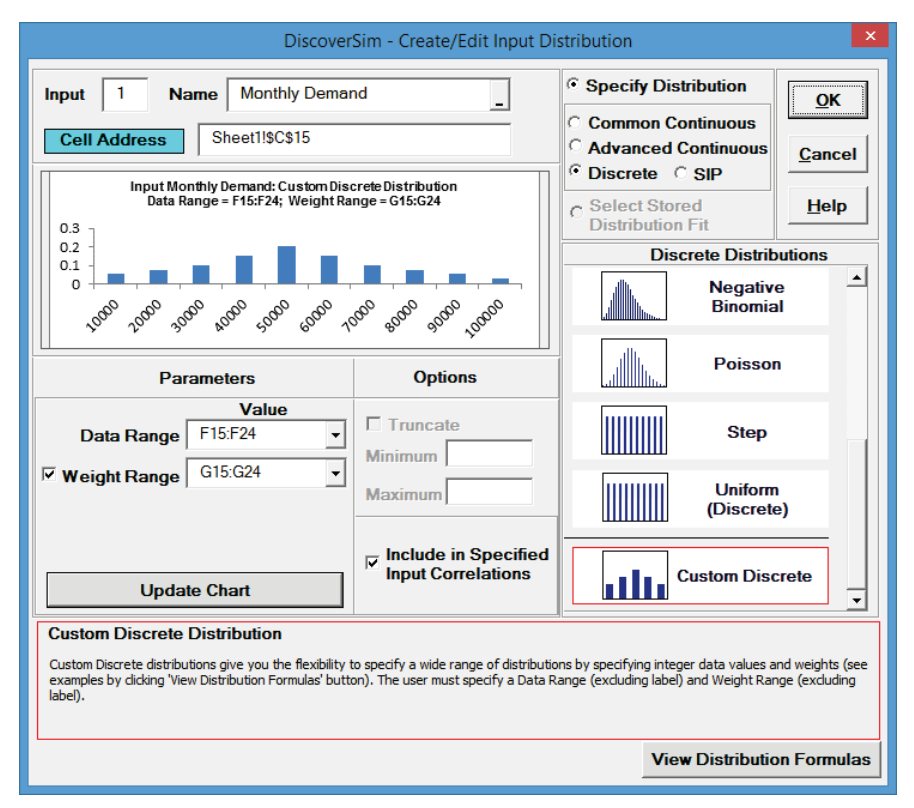Screen dimensions: 914x808
Task: Select the Common Continuous radio option
Action: 575,123
